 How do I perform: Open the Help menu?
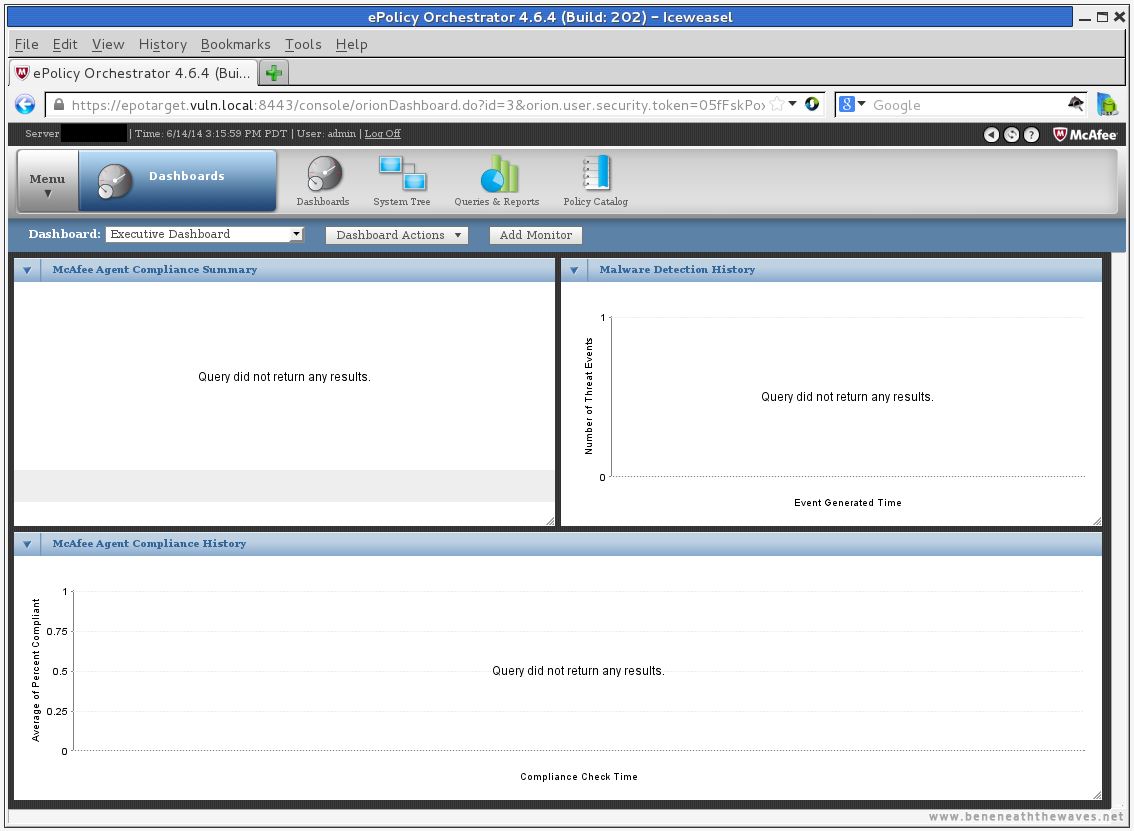pos(351,45)
